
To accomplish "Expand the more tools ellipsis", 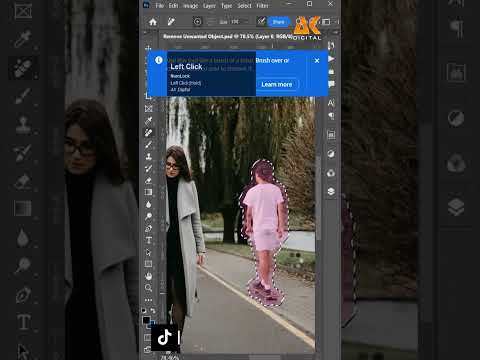I will pos(149,300).
